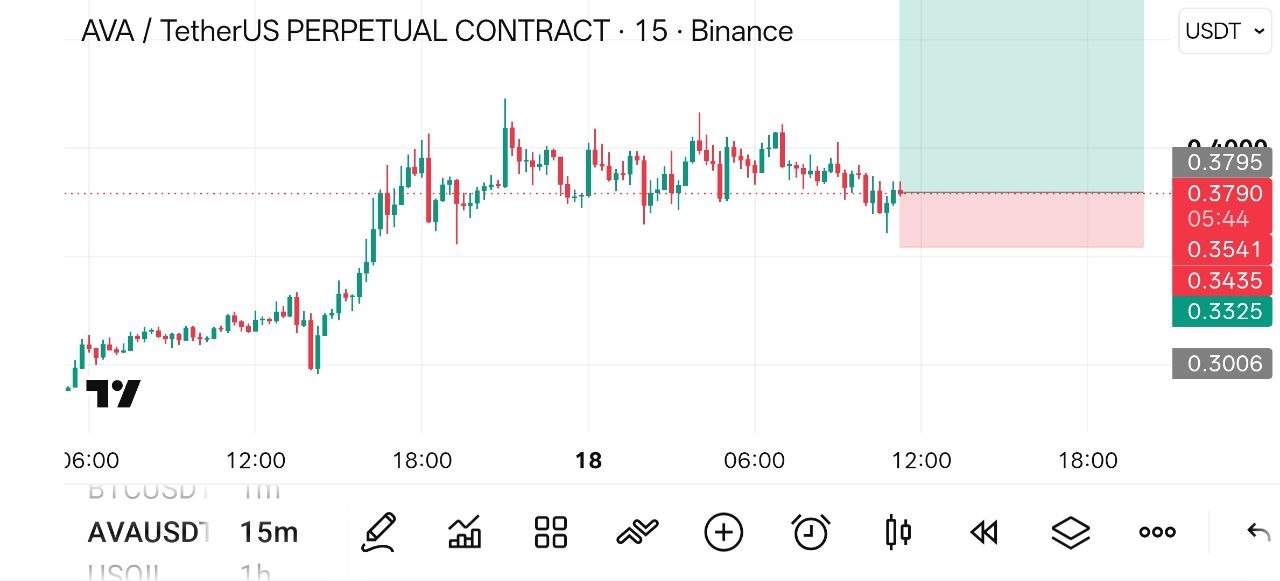Viewport: 1280px width, 581px height.
Task: Click the TradingView logo on chart
Action: coord(113,394)
